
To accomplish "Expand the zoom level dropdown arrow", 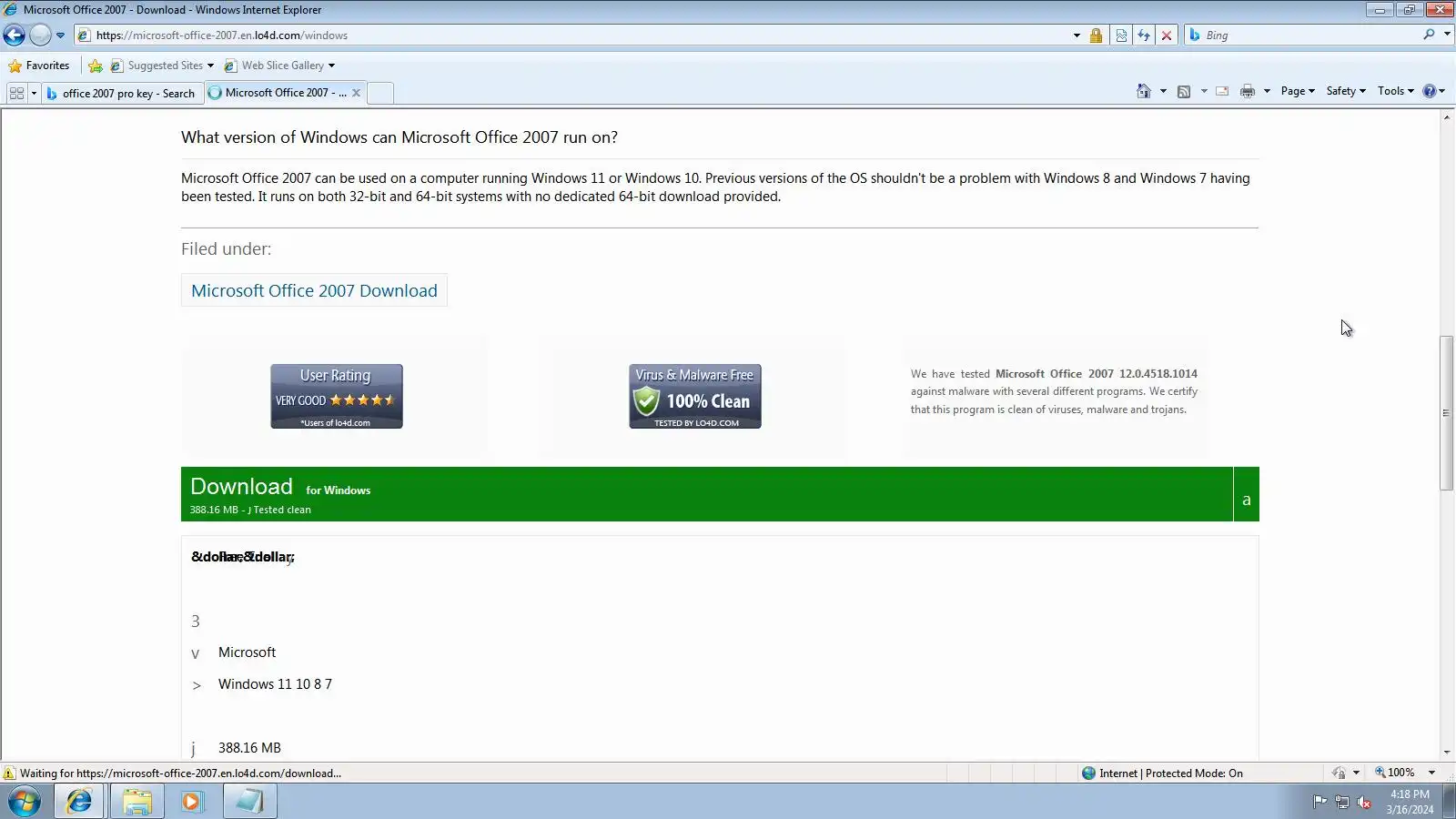I will (x=1431, y=773).
